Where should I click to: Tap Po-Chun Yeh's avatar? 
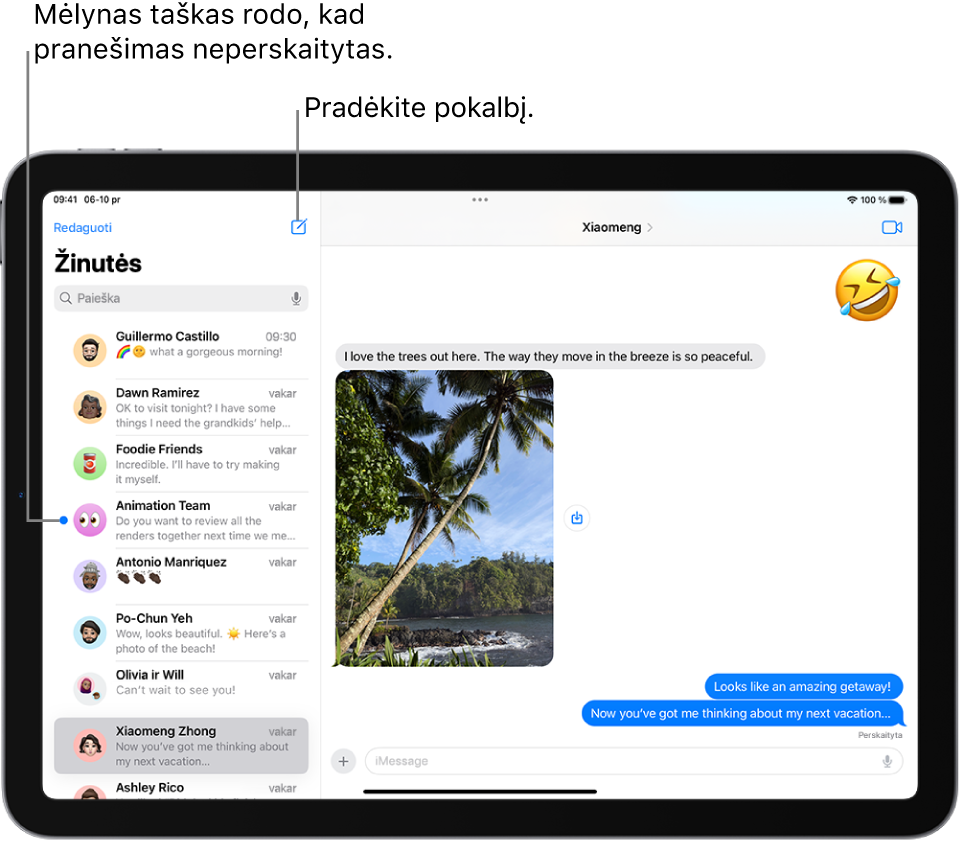pos(90,633)
